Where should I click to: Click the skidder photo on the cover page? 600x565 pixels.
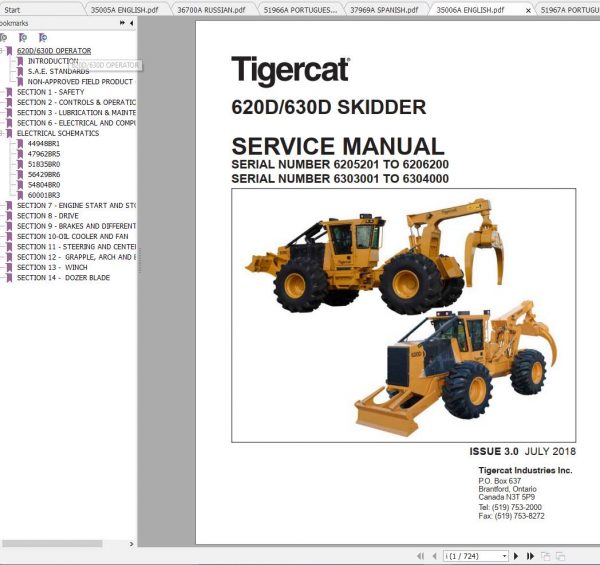[x=403, y=316]
